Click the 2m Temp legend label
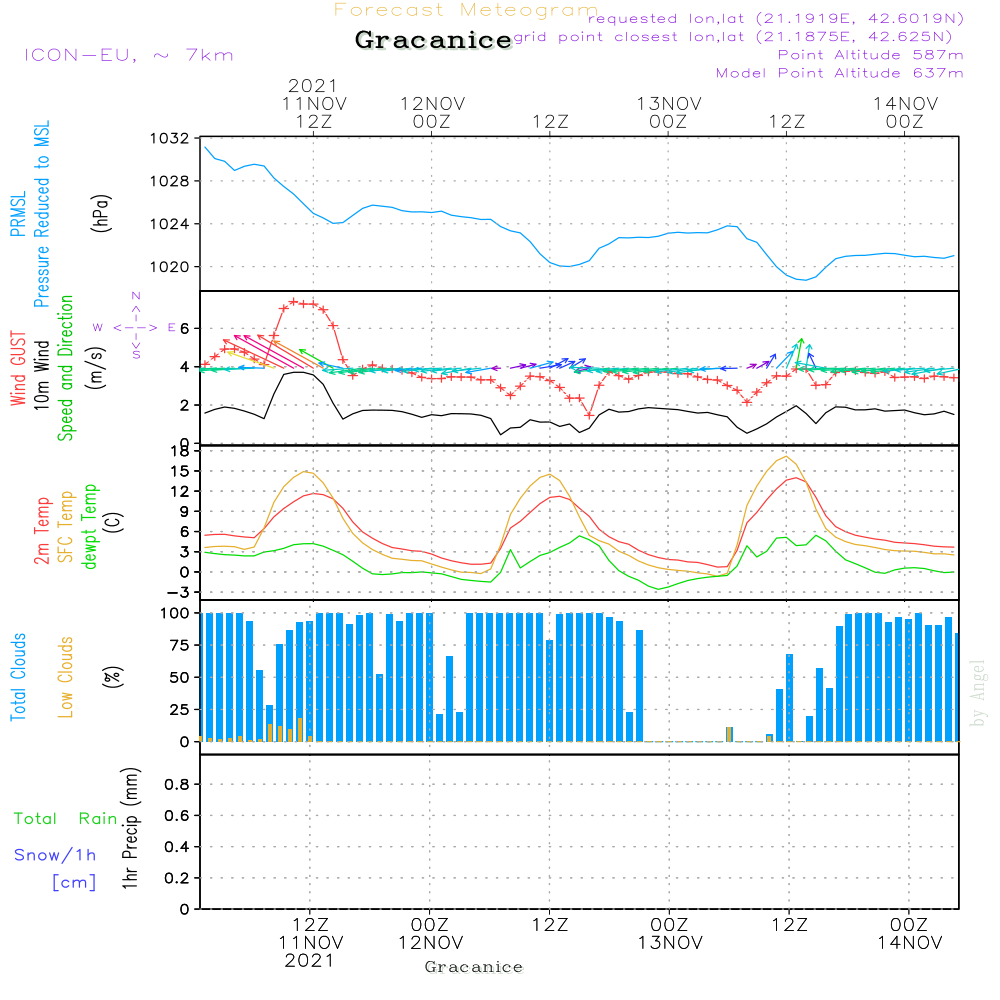The height and width of the screenshot is (1000, 1000). [x=42, y=530]
